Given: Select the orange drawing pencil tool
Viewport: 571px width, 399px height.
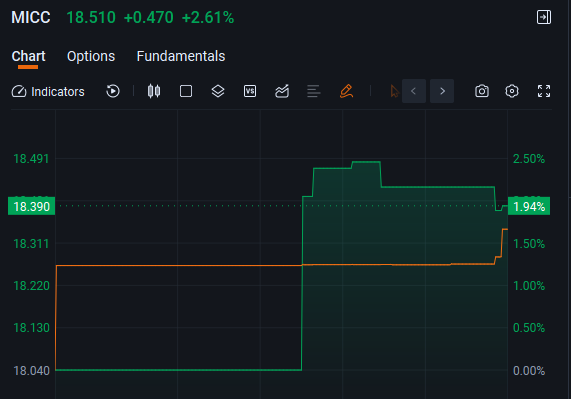Looking at the screenshot, I should tap(346, 91).
